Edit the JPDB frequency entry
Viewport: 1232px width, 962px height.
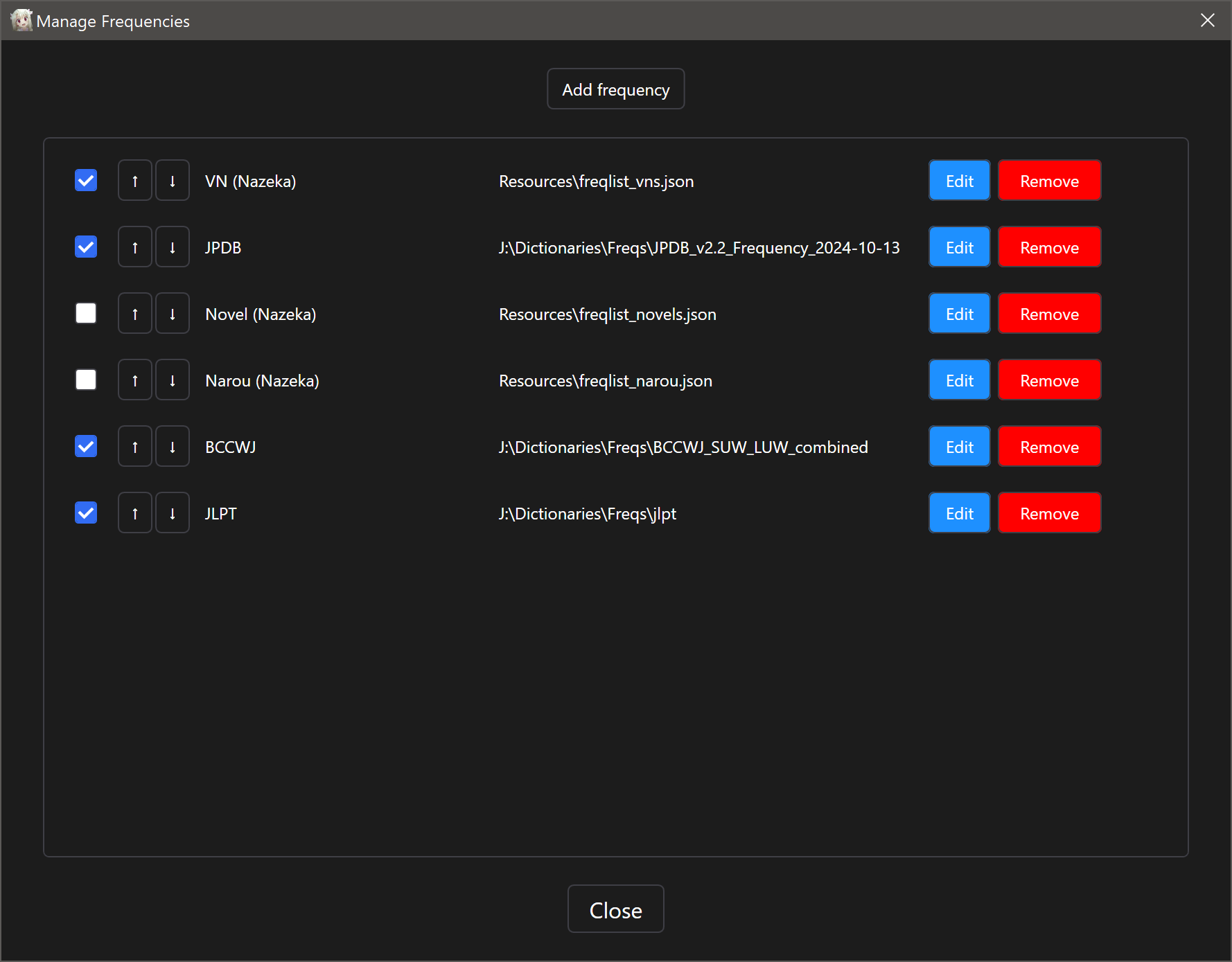click(x=959, y=247)
